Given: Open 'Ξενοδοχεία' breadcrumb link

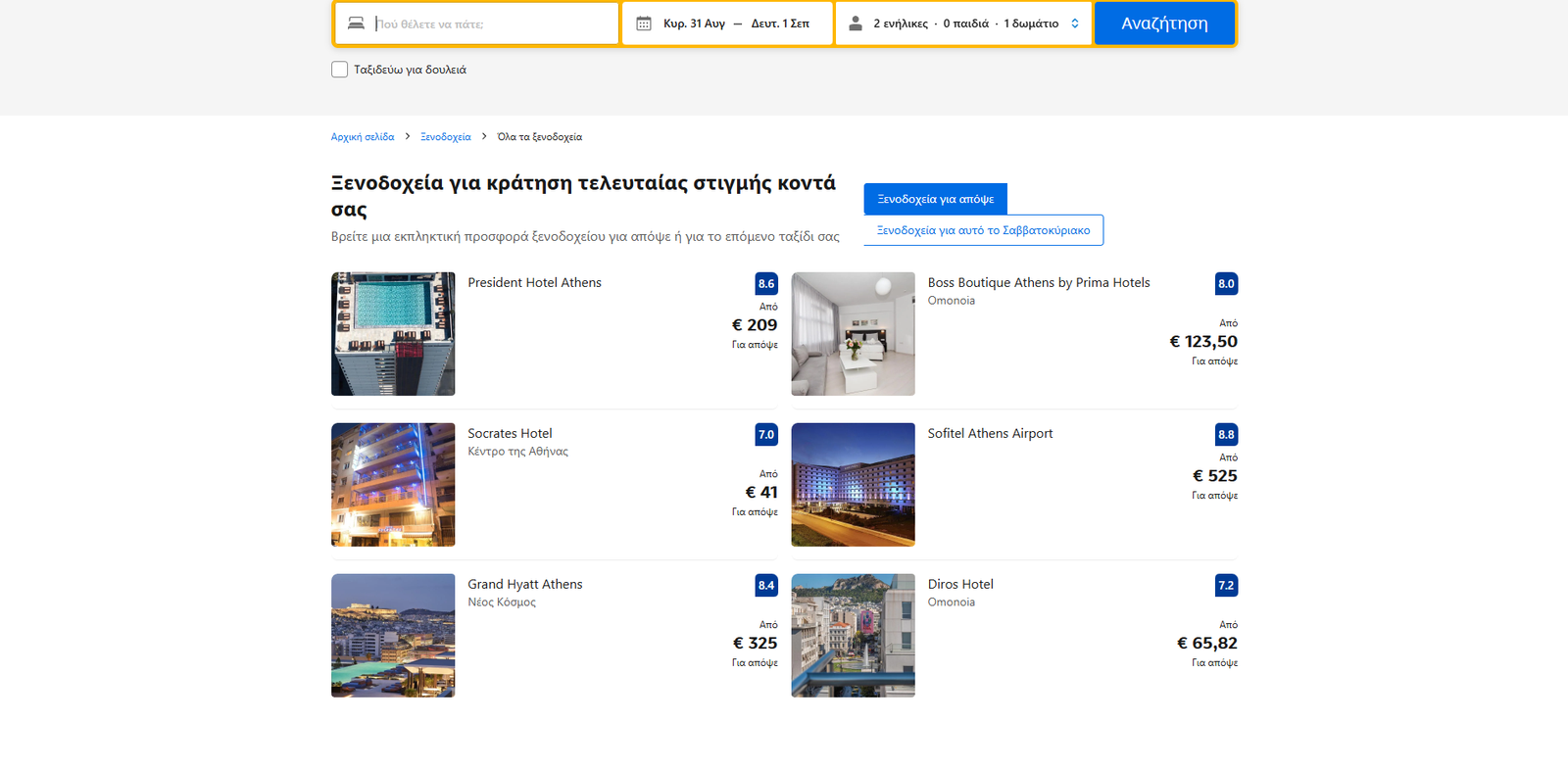Looking at the screenshot, I should coord(446,137).
